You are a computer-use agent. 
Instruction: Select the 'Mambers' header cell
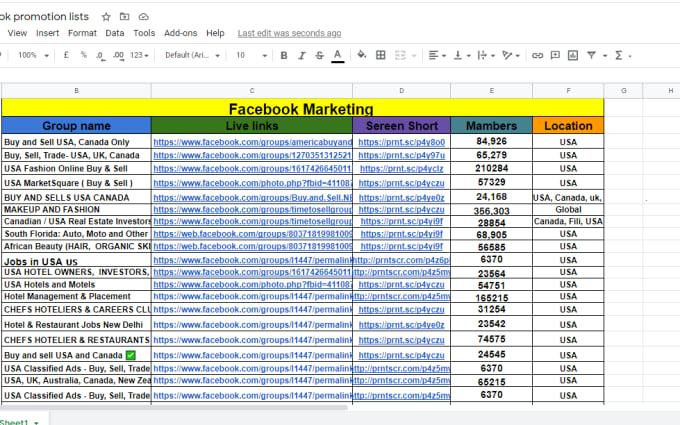coord(491,125)
